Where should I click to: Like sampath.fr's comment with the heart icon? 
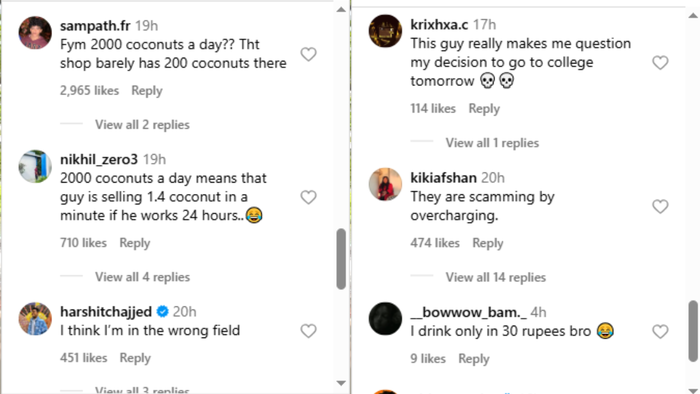tap(308, 54)
